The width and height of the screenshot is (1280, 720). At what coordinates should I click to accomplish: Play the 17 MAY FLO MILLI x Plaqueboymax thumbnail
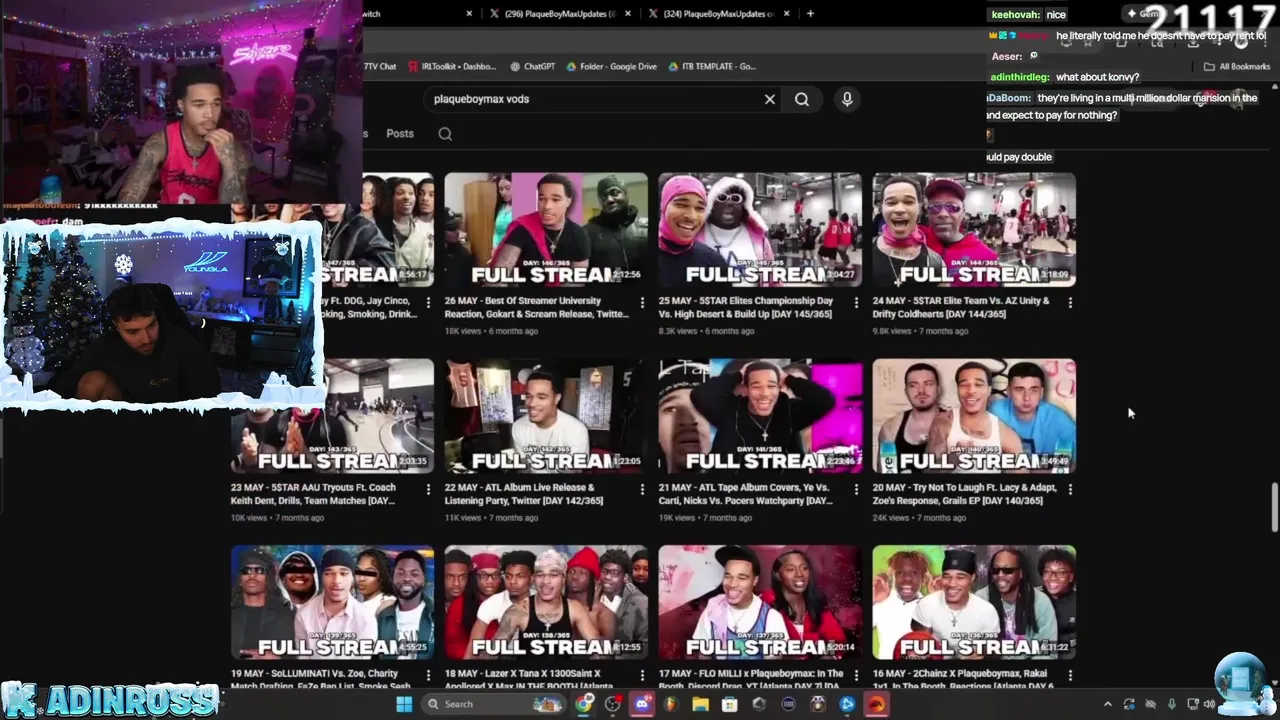760,602
